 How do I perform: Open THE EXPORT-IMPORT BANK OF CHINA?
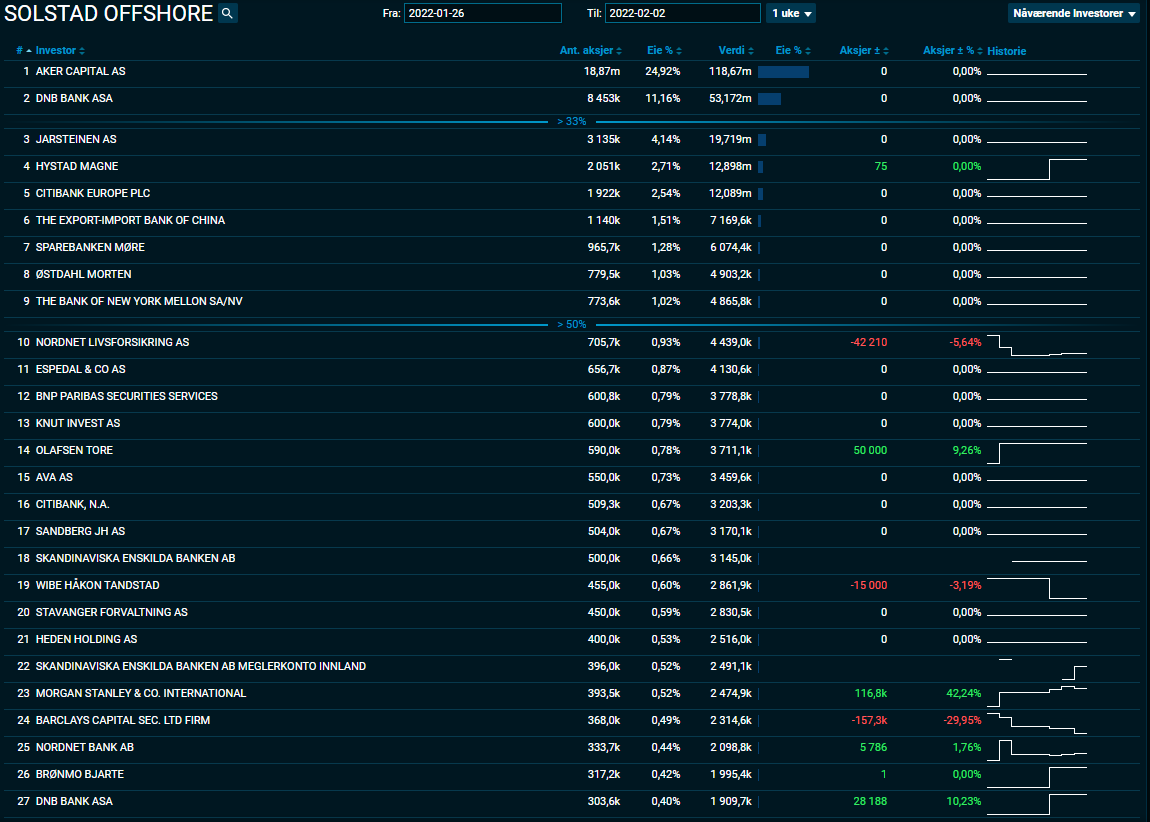tap(131, 221)
